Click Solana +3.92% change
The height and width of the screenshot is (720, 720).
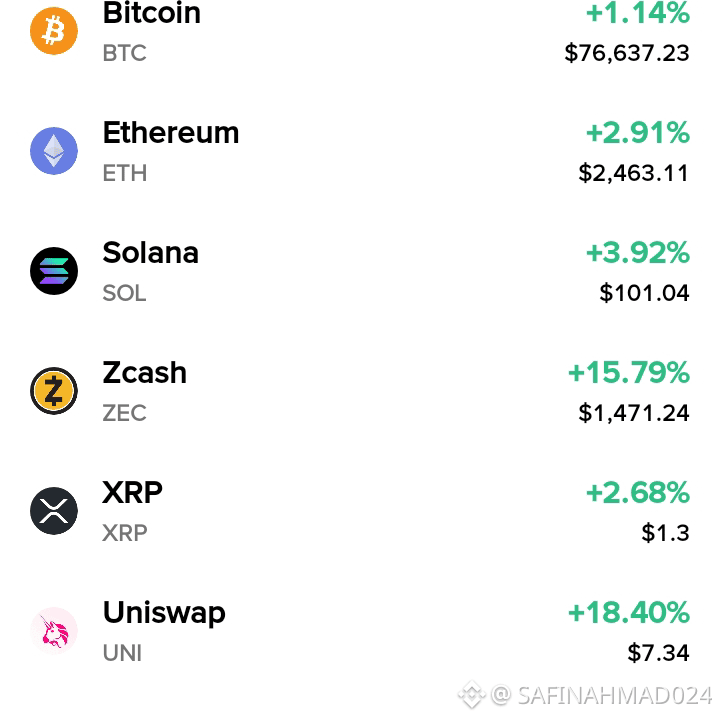pos(638,253)
